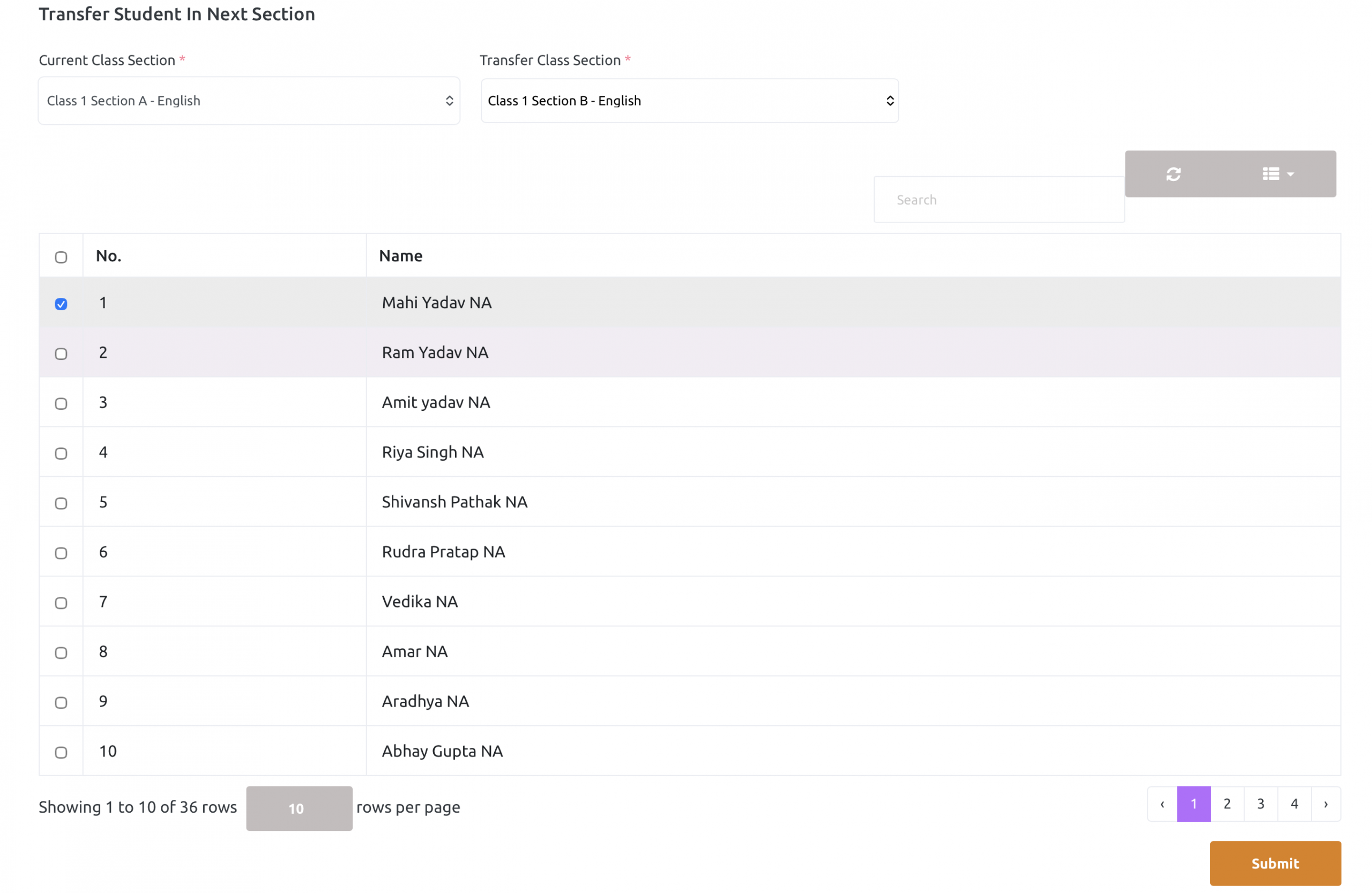Uncheck Mahi Yadav NA row checkbox
Viewport: 1372px width, 893px height.
point(61,304)
